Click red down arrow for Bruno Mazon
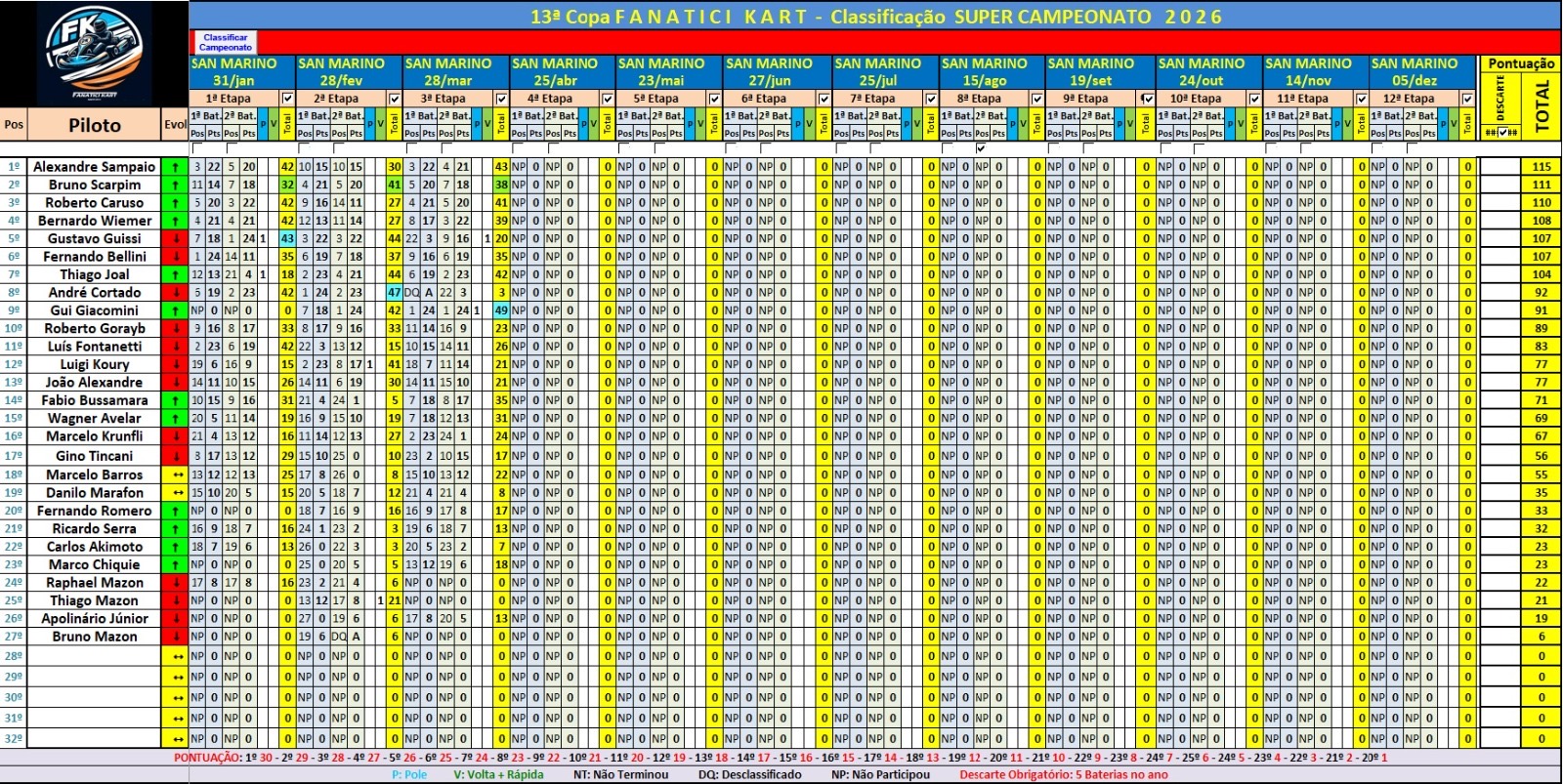This screenshot has height=784, width=1563. coord(176,637)
